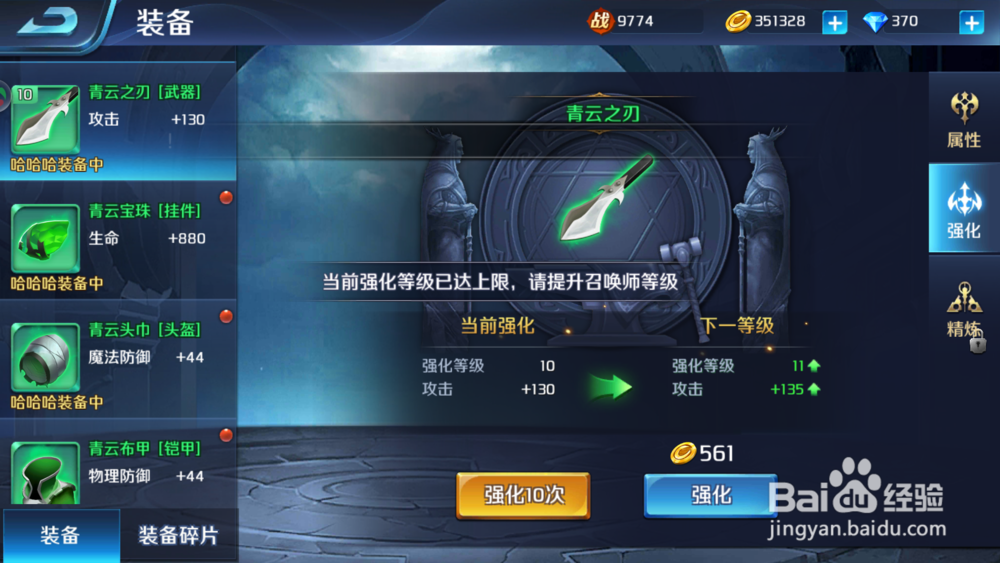Select 青云头巾 helmet icon
The width and height of the screenshot is (1000, 563).
[x=45, y=357]
